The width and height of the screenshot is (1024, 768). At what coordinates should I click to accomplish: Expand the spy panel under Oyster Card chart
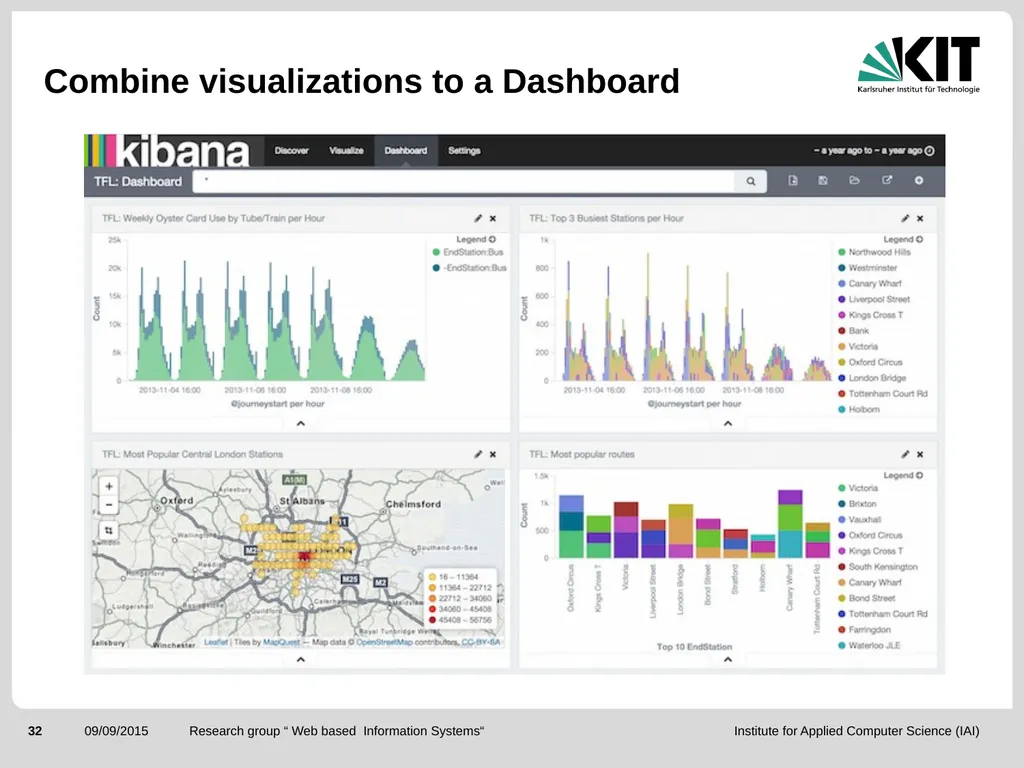point(300,423)
